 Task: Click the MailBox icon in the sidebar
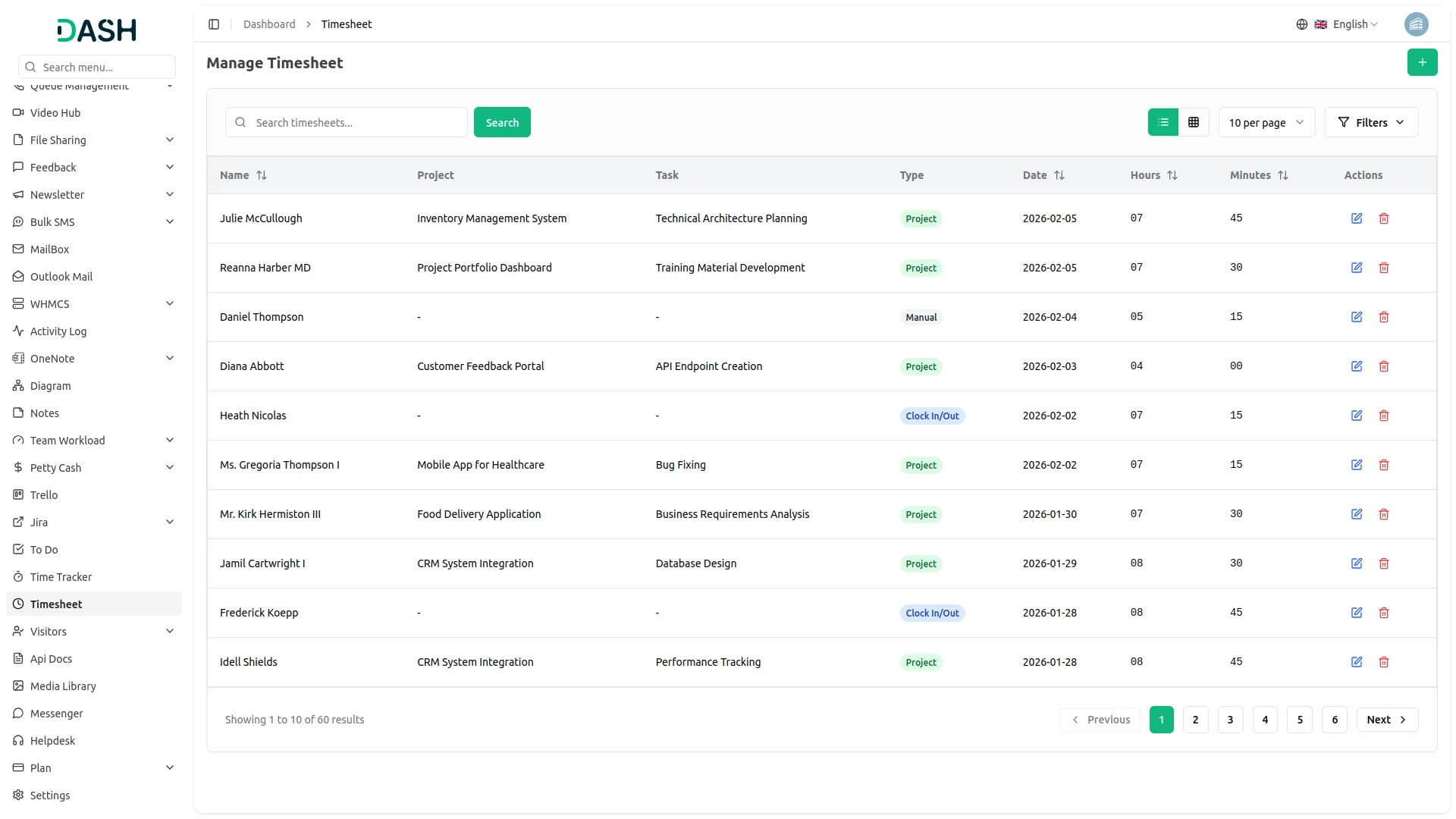pos(18,249)
